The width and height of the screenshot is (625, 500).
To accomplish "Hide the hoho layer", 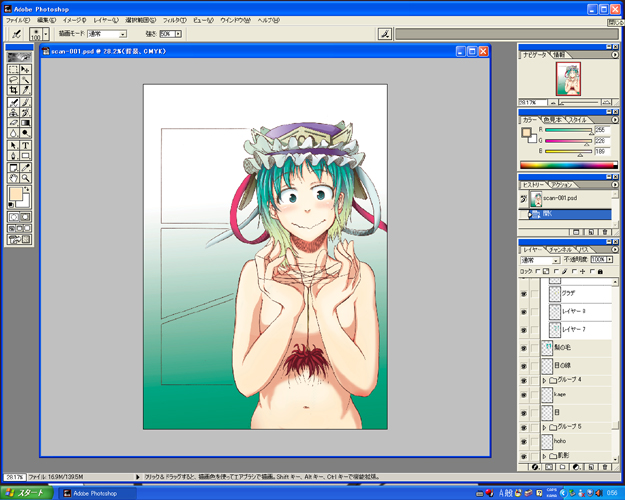I will click(x=524, y=442).
